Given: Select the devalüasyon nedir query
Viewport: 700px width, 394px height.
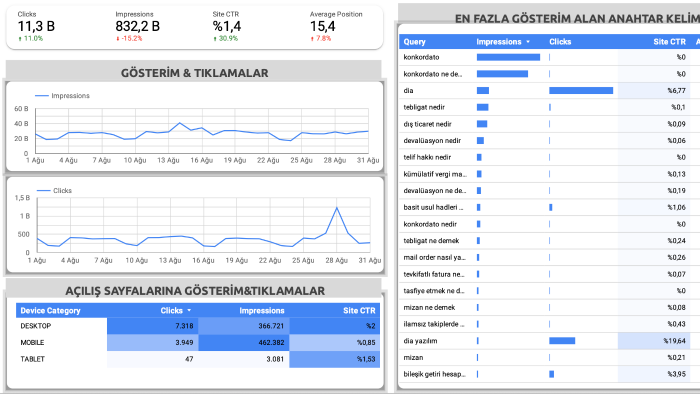Looking at the screenshot, I should 432,141.
